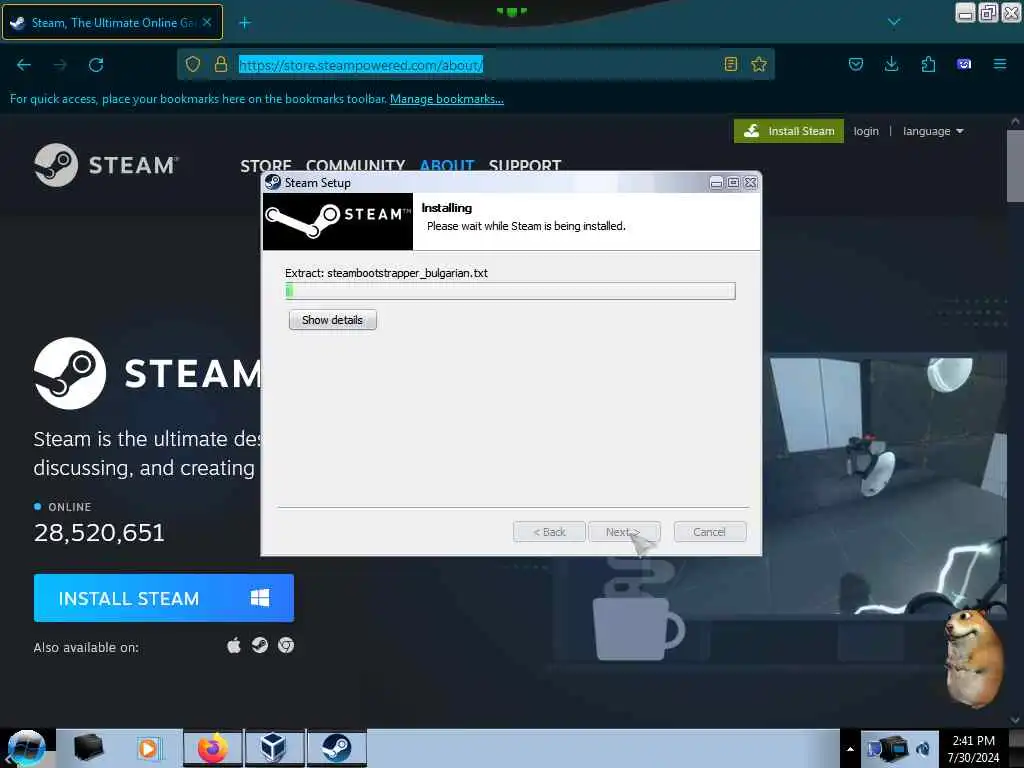Open the login link

point(866,131)
